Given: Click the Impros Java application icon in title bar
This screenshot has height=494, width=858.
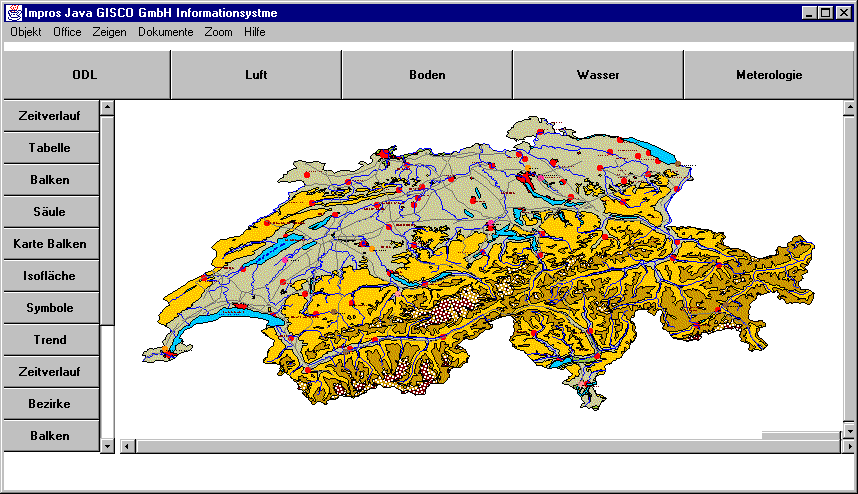Looking at the screenshot, I should (x=14, y=13).
